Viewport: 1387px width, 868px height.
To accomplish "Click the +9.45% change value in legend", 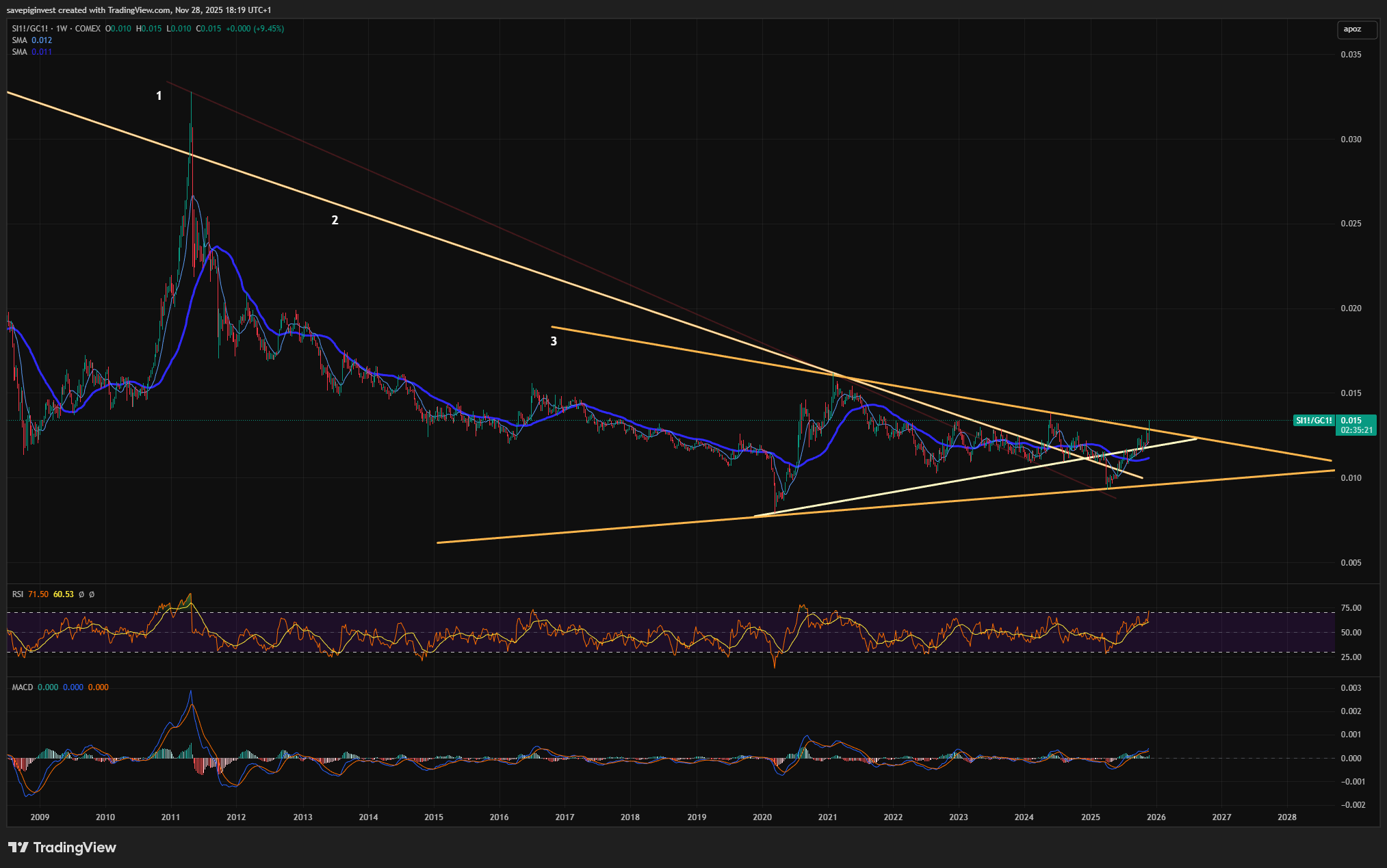I will [x=270, y=29].
